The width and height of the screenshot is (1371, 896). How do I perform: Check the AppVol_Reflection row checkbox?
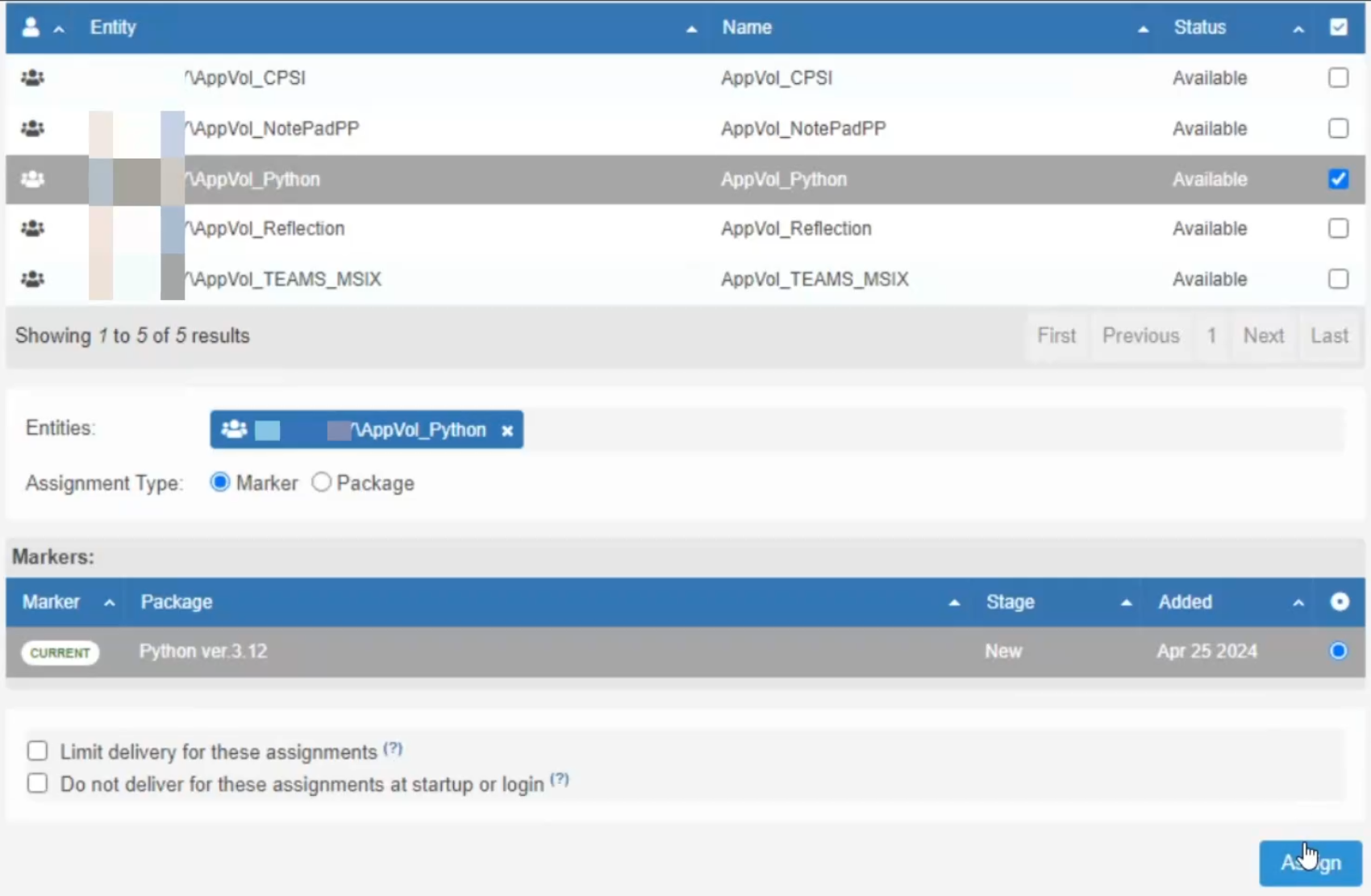[1338, 228]
